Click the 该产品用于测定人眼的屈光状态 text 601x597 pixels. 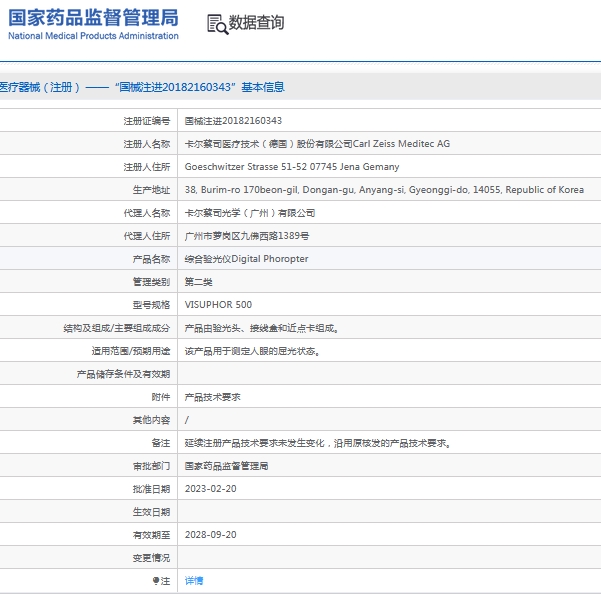click(252, 351)
